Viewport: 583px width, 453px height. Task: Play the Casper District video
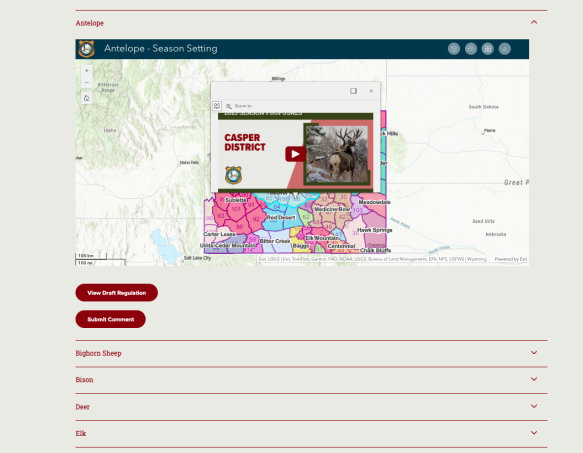tap(295, 154)
